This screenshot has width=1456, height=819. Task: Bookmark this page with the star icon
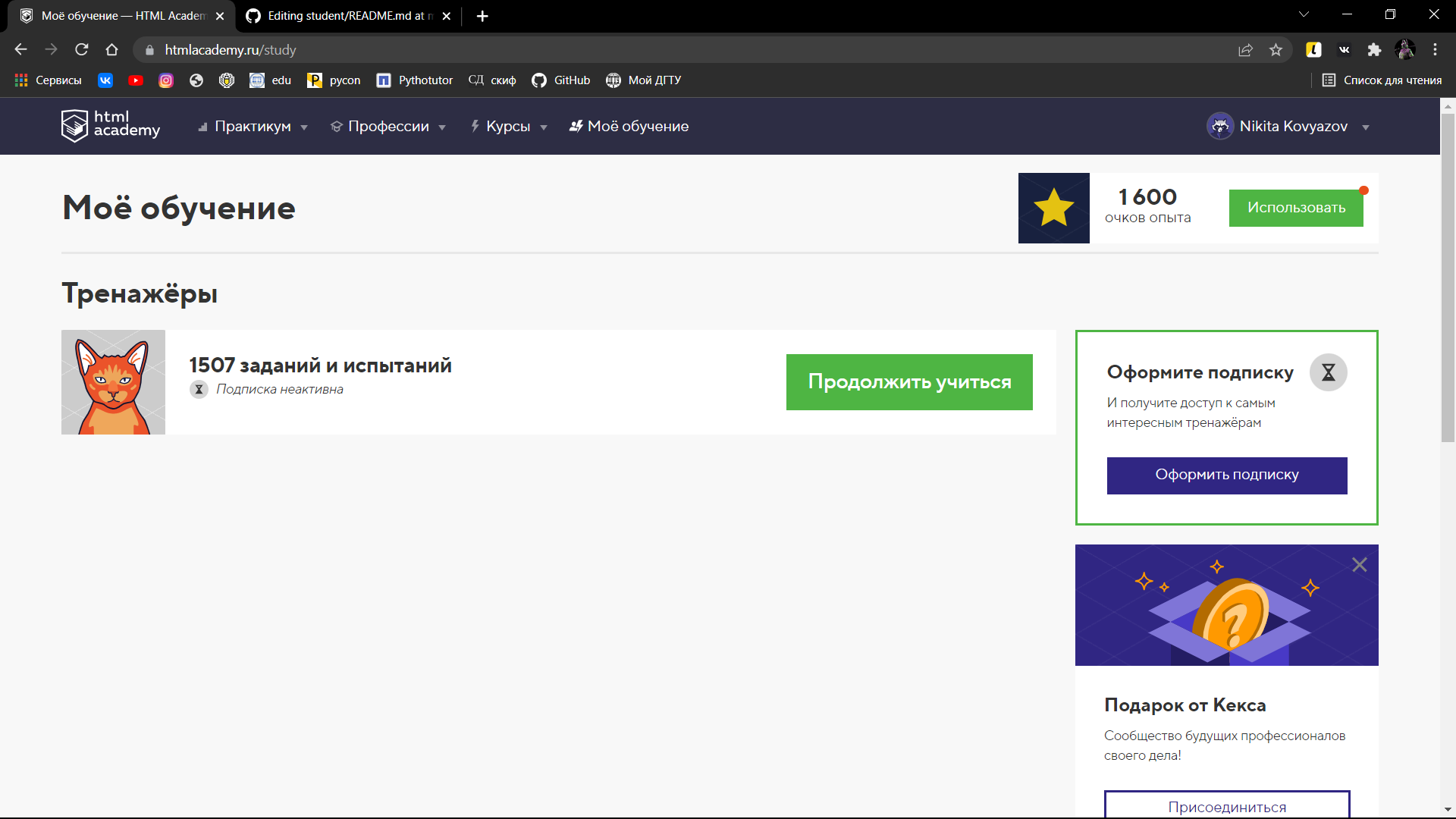(1276, 49)
